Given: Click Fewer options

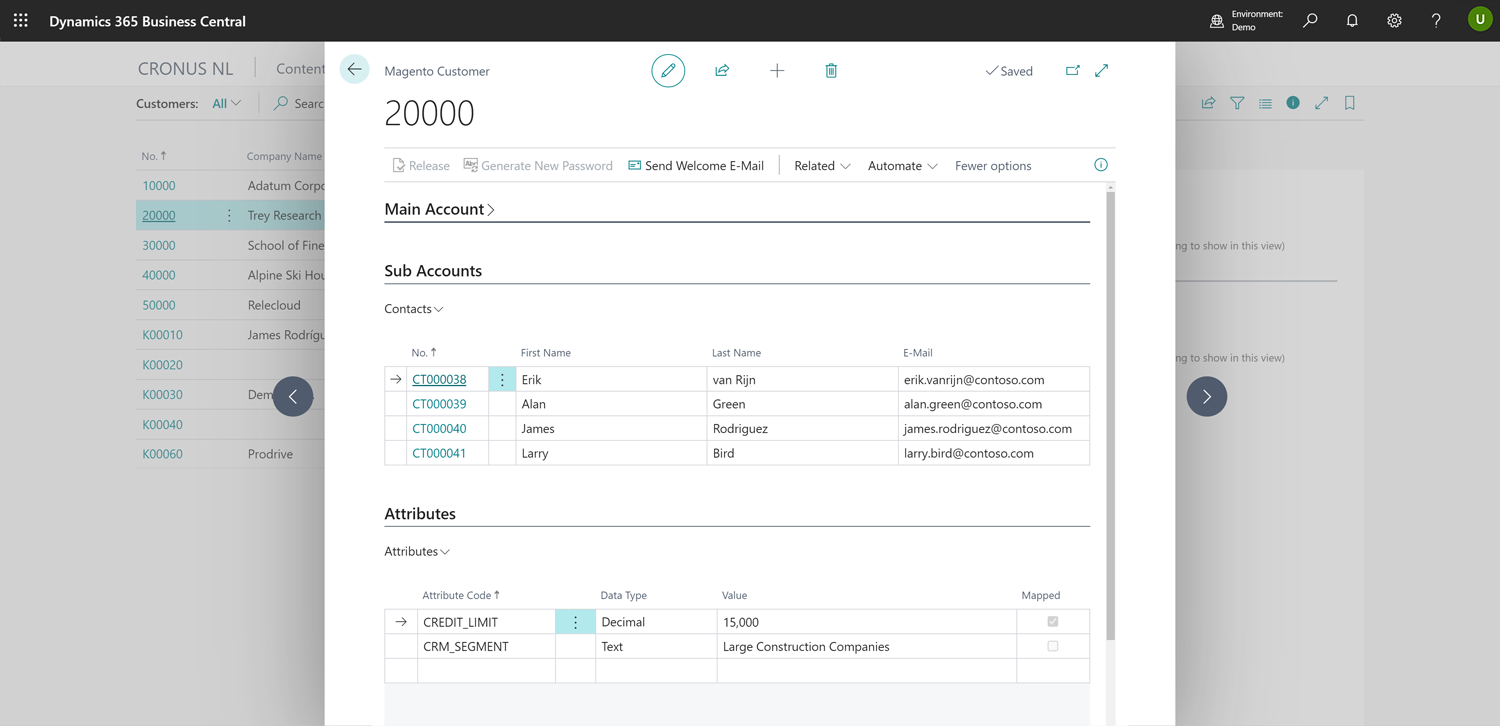Looking at the screenshot, I should pyautogui.click(x=993, y=166).
